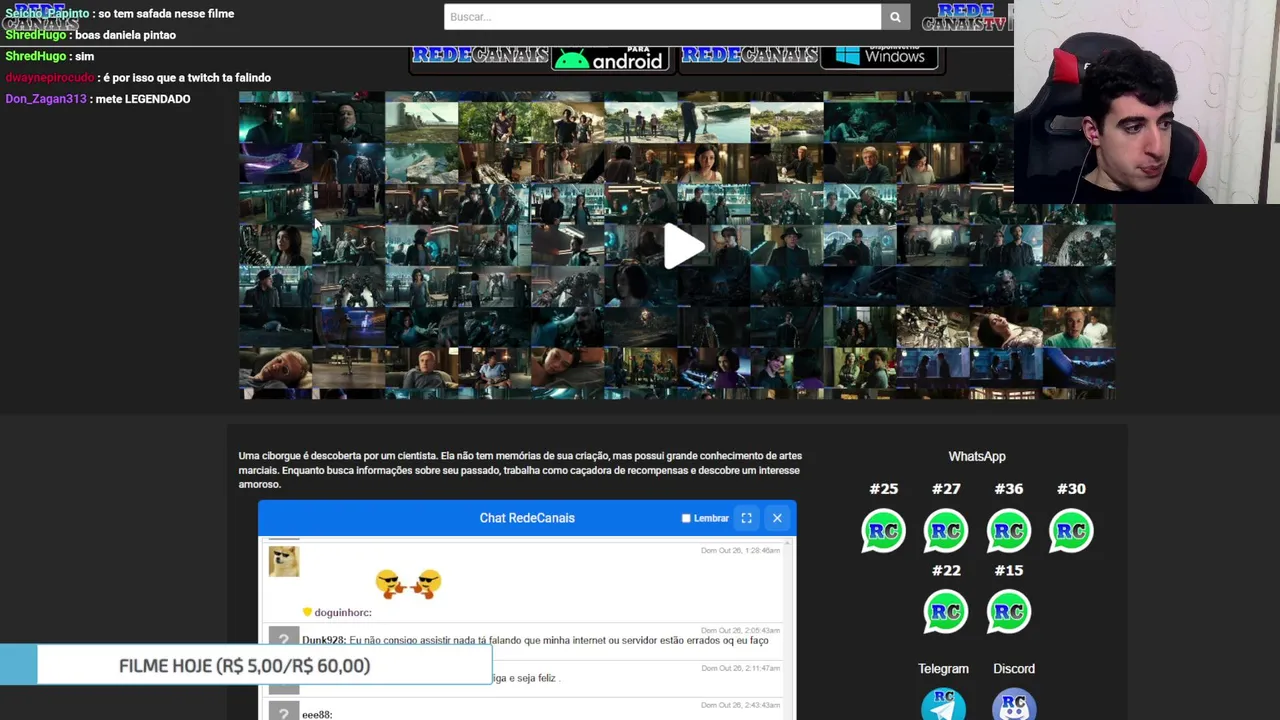Focus the Buscar search field
This screenshot has width=1280, height=720.
click(662, 16)
